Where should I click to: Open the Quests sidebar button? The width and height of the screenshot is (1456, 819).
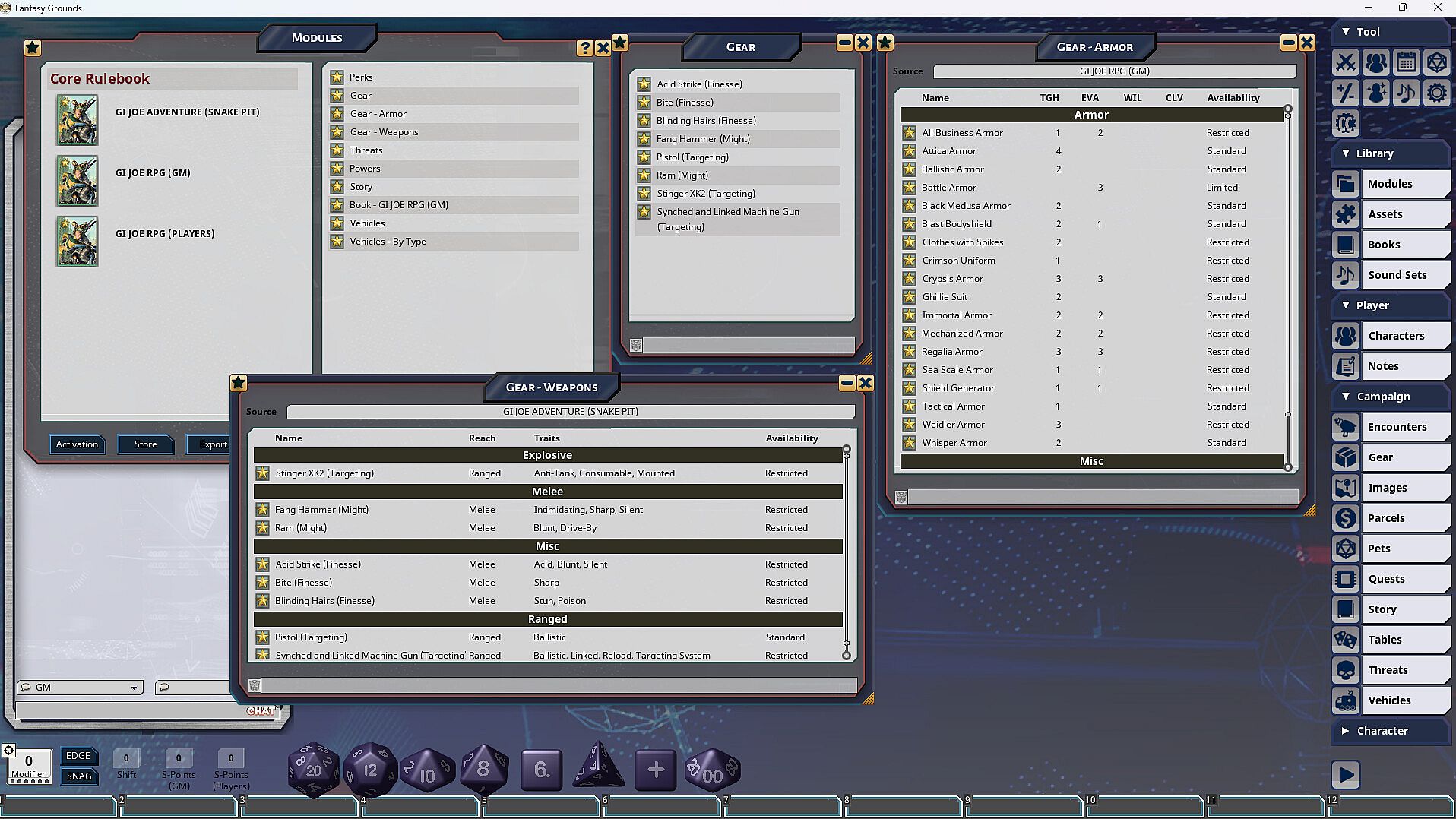pos(1404,579)
